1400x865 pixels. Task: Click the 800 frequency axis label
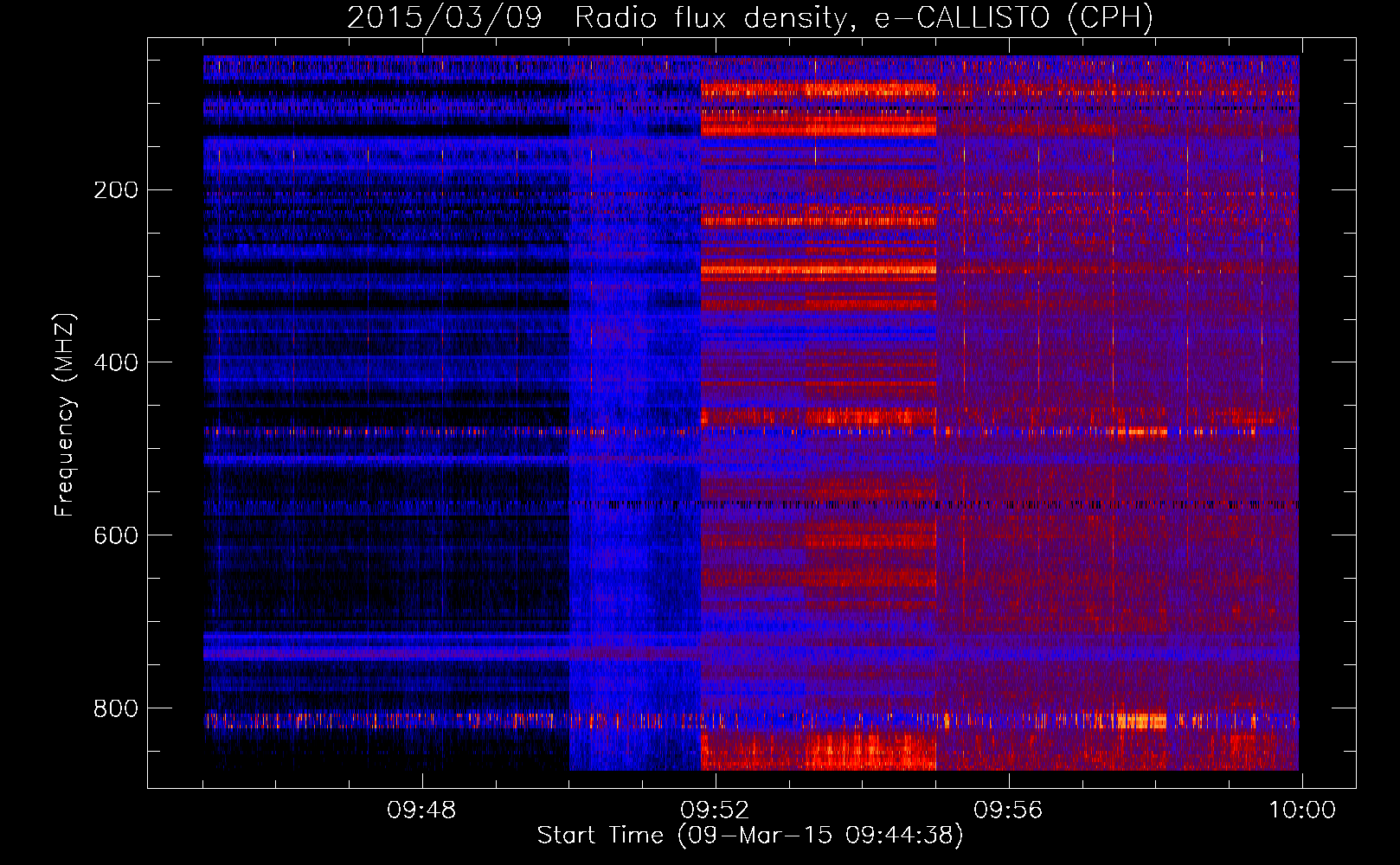pos(116,708)
